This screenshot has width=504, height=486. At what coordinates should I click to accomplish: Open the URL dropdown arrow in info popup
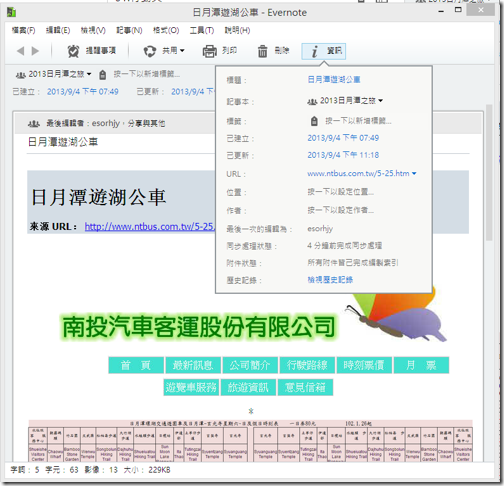tap(414, 173)
